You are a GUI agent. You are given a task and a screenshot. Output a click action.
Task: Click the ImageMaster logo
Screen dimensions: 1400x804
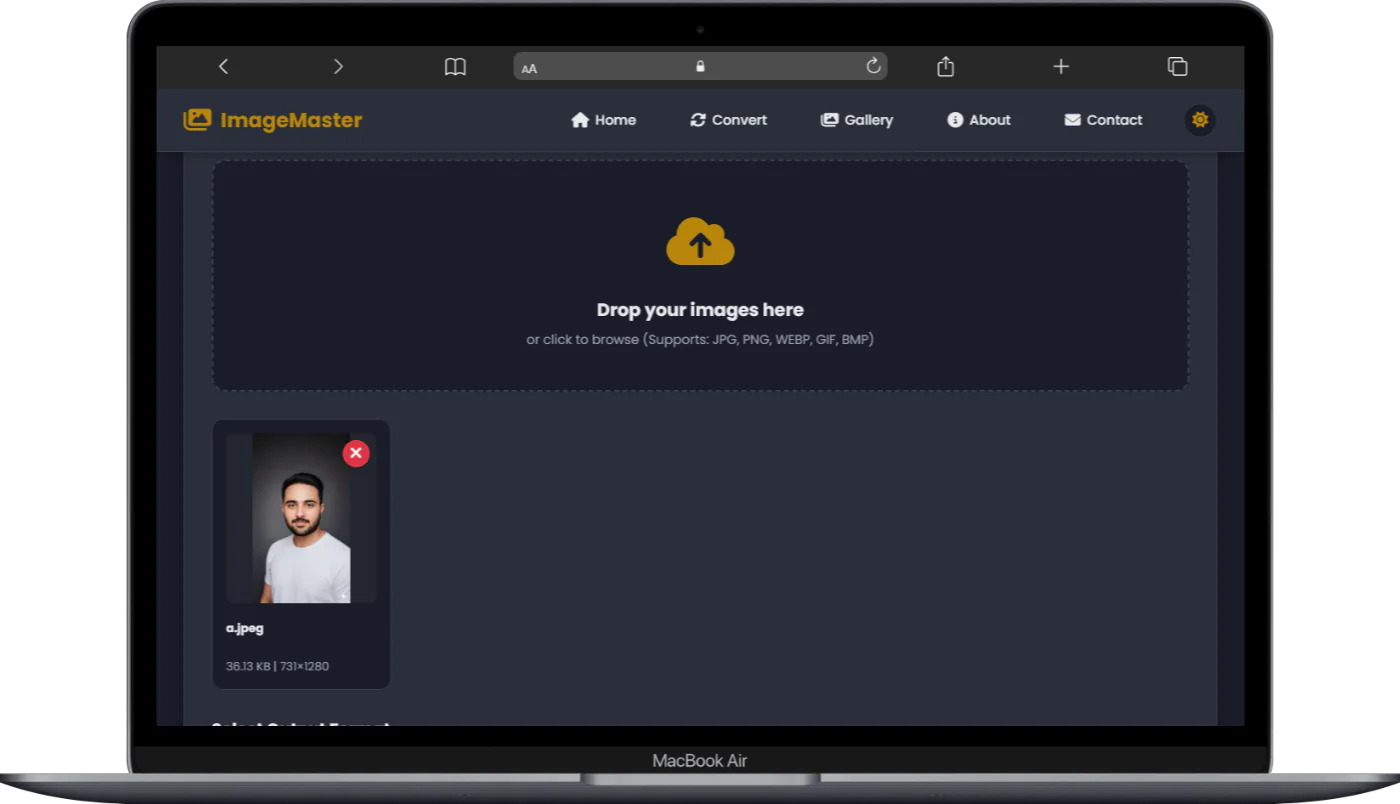272,120
